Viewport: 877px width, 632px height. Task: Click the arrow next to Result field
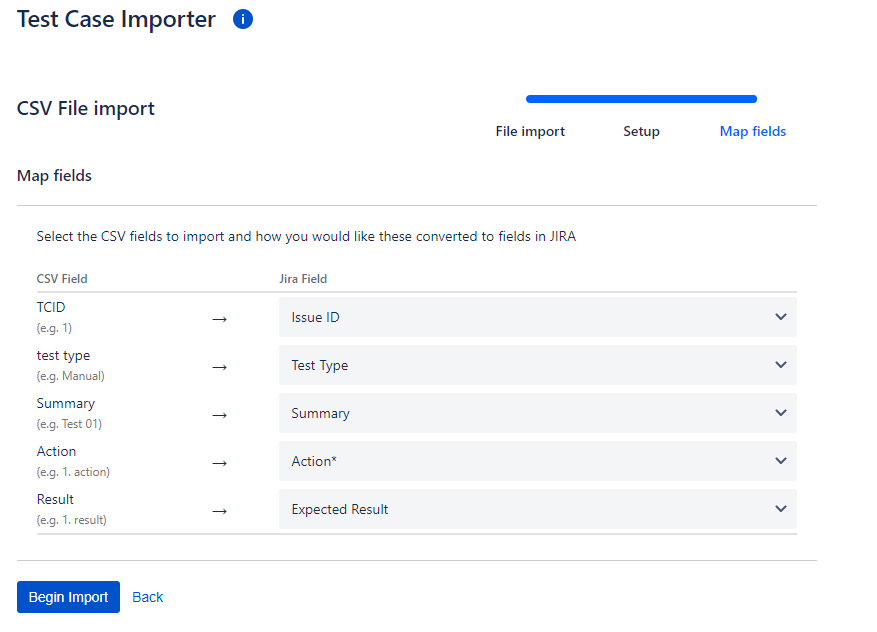coord(220,511)
